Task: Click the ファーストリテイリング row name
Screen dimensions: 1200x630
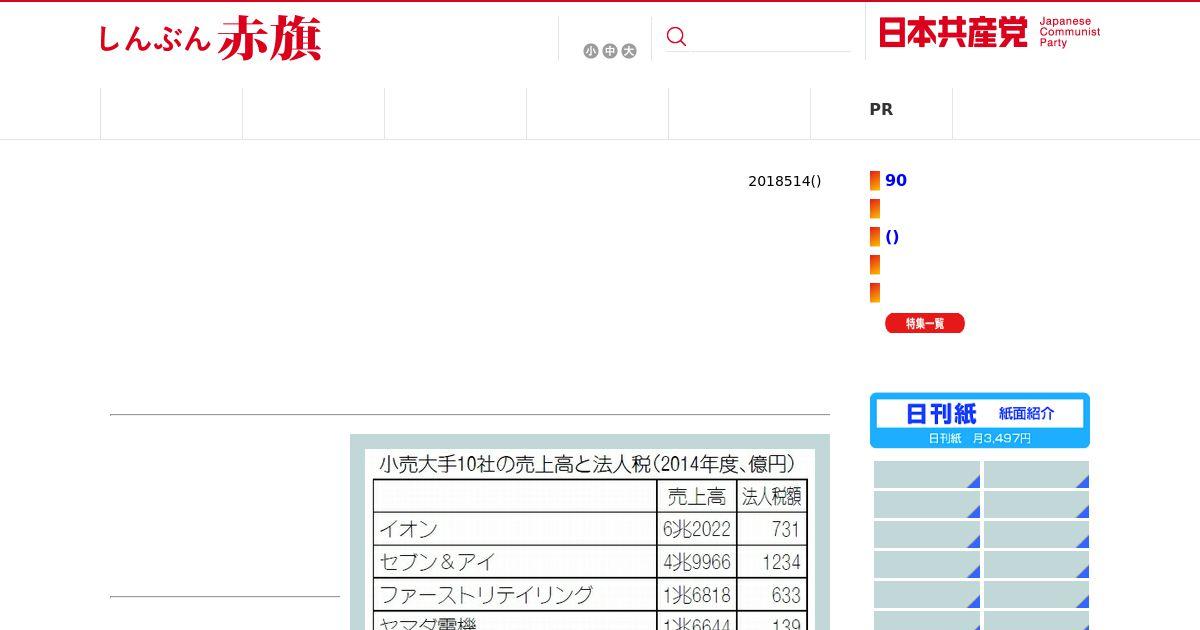Action: click(x=486, y=595)
